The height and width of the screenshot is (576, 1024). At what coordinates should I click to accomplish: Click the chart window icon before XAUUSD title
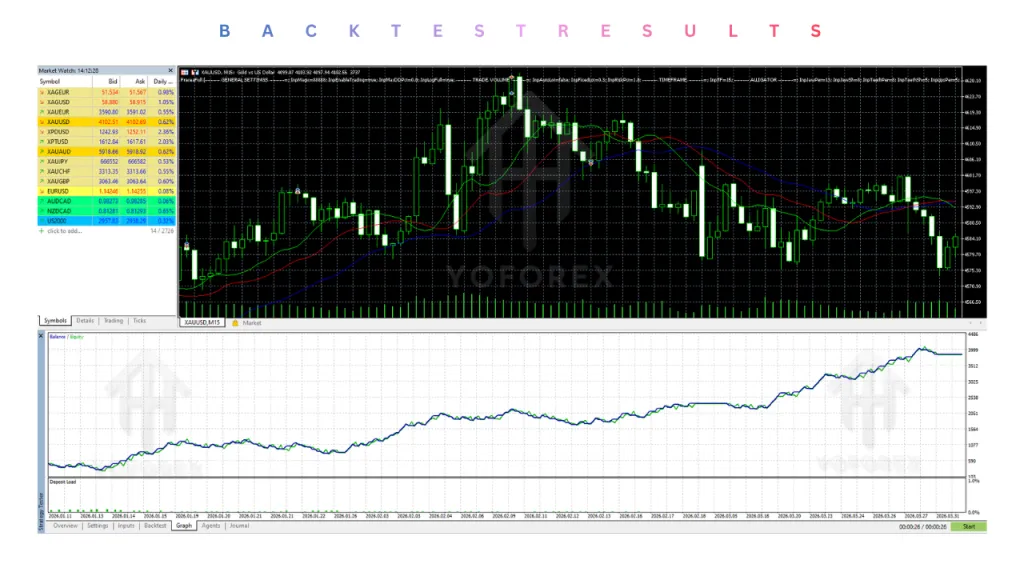click(x=185, y=72)
